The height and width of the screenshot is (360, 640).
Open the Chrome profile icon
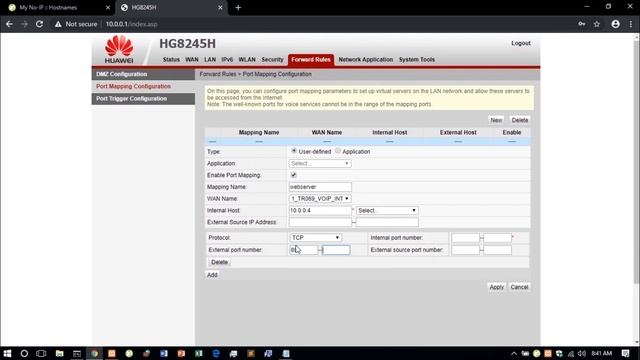pyautogui.click(x=616, y=24)
